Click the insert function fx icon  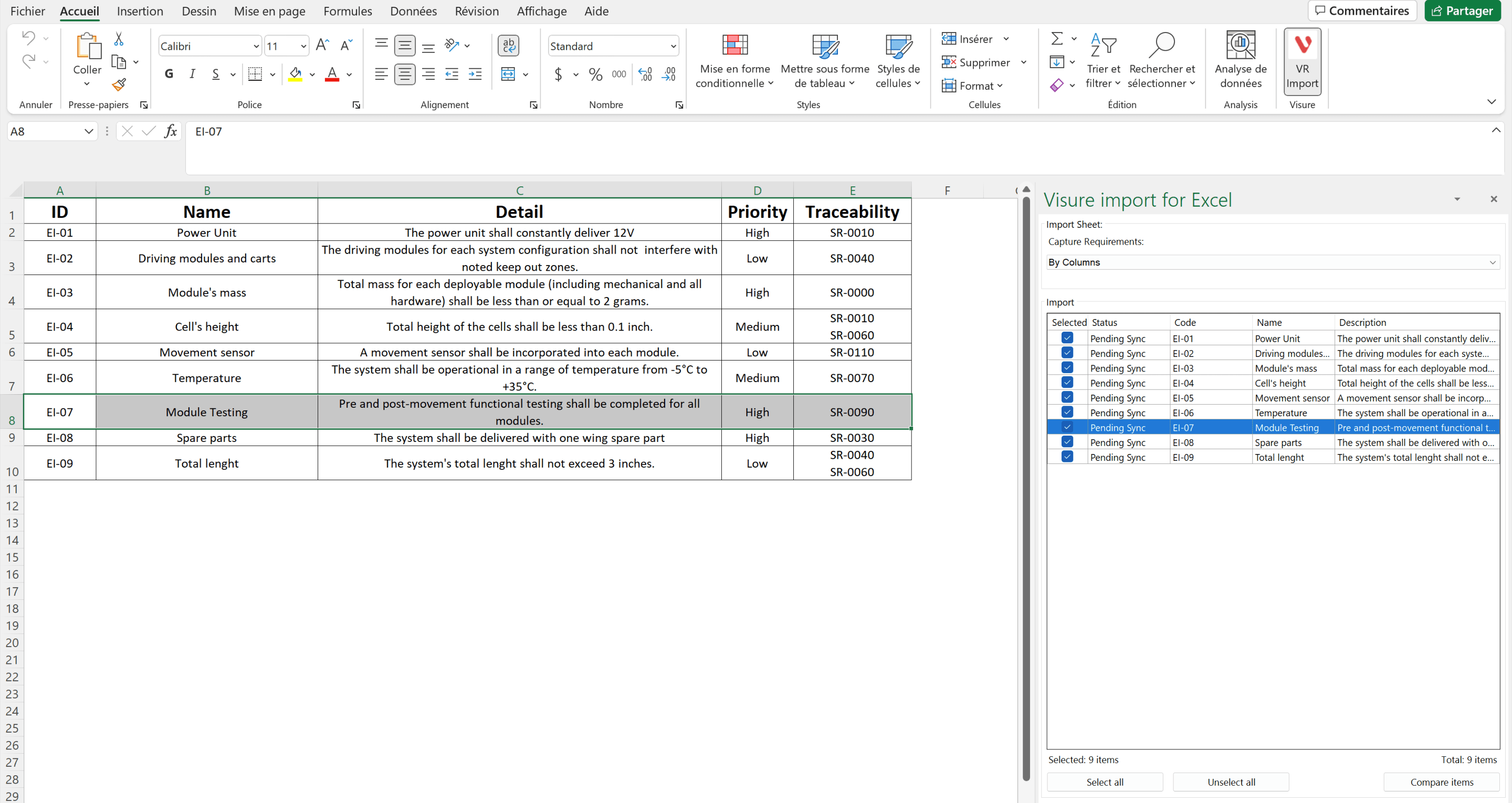(170, 132)
